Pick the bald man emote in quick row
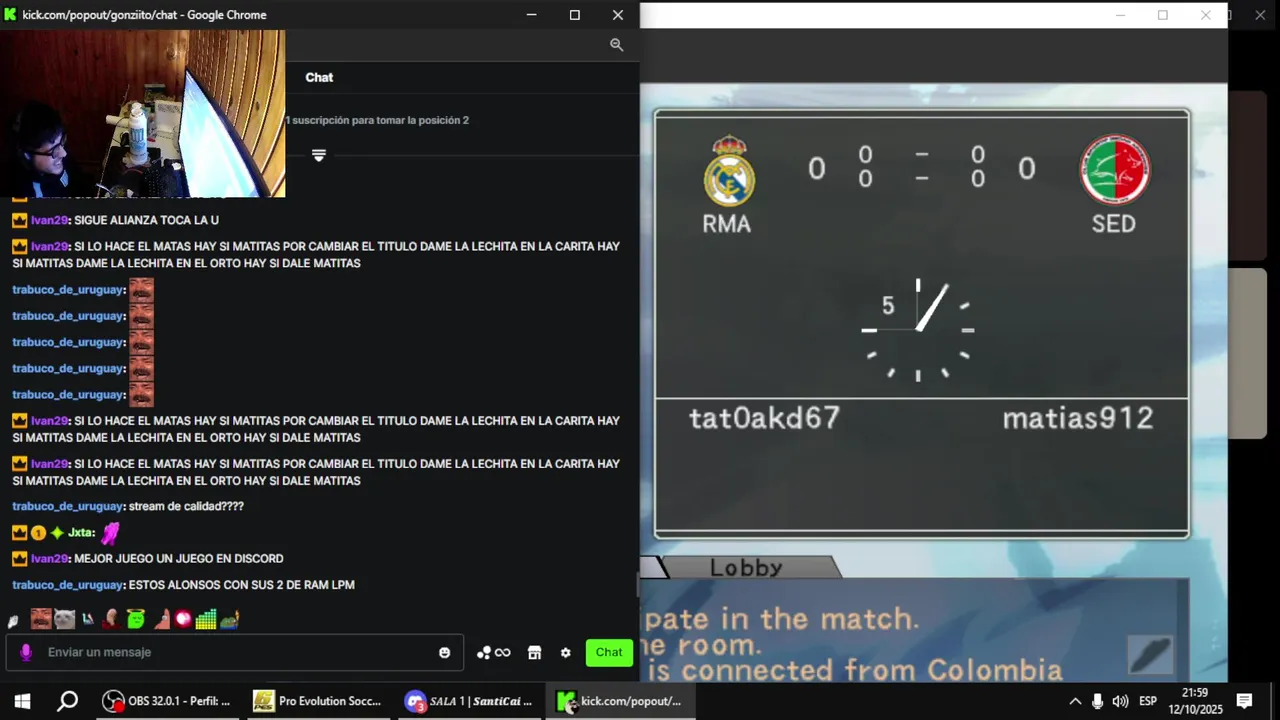The width and height of the screenshot is (1280, 720). [x=112, y=619]
